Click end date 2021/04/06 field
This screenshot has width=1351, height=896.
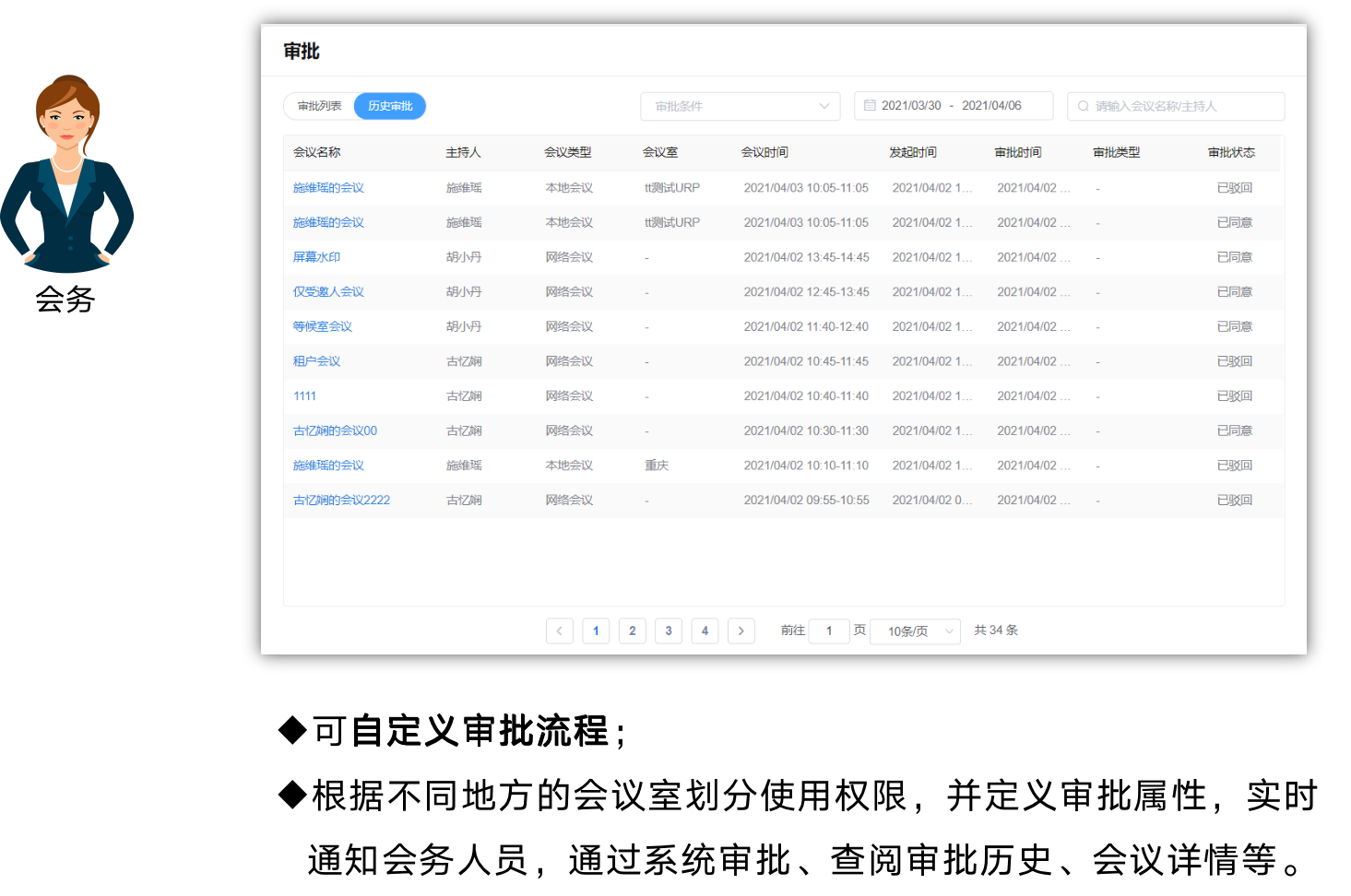[x=991, y=106]
